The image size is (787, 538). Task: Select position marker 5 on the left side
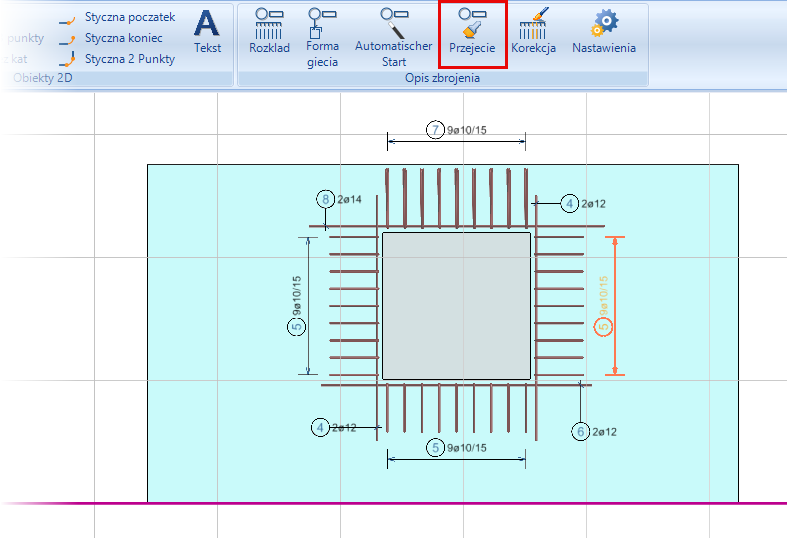coord(296,327)
